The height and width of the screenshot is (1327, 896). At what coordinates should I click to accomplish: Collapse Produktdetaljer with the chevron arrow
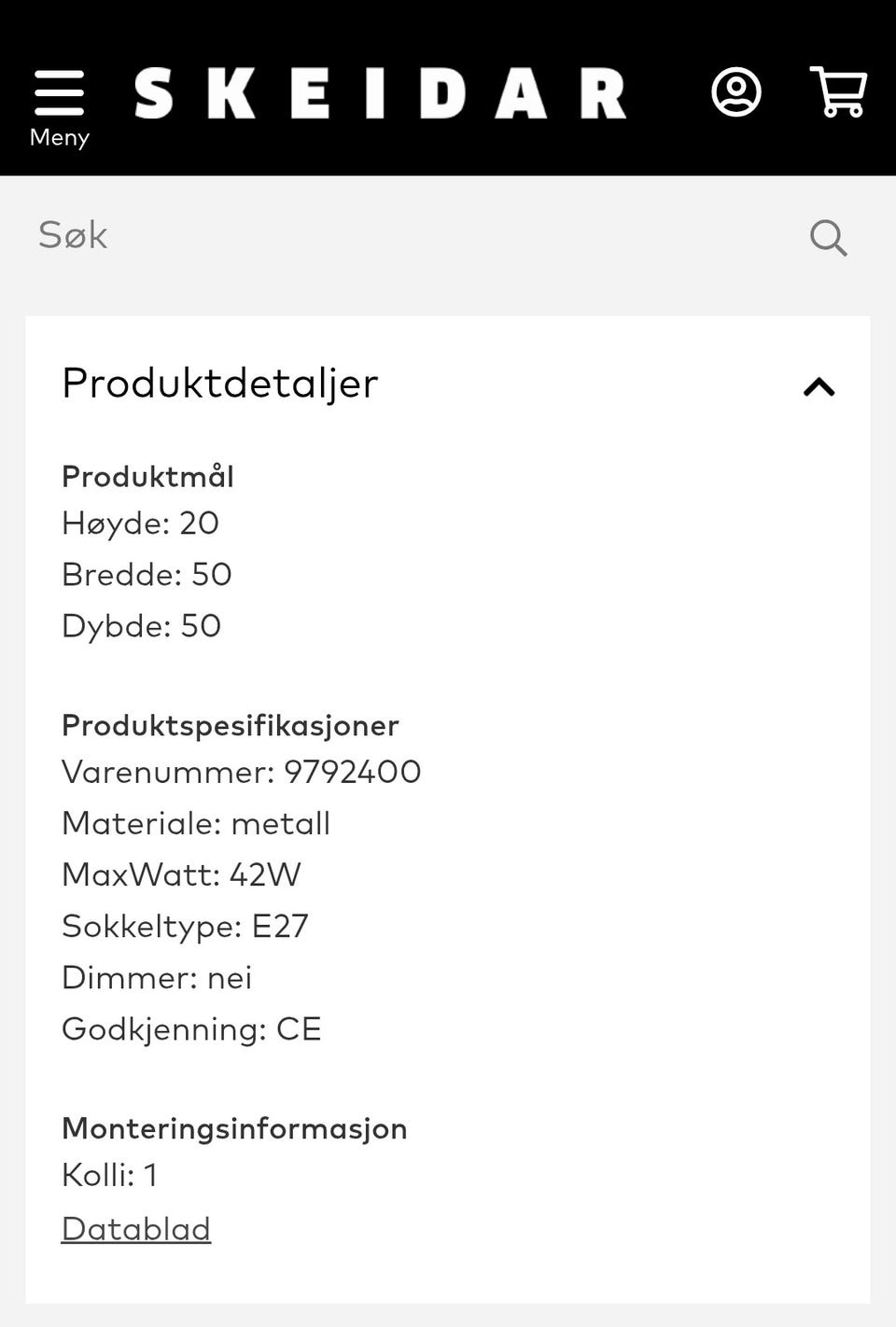point(819,386)
